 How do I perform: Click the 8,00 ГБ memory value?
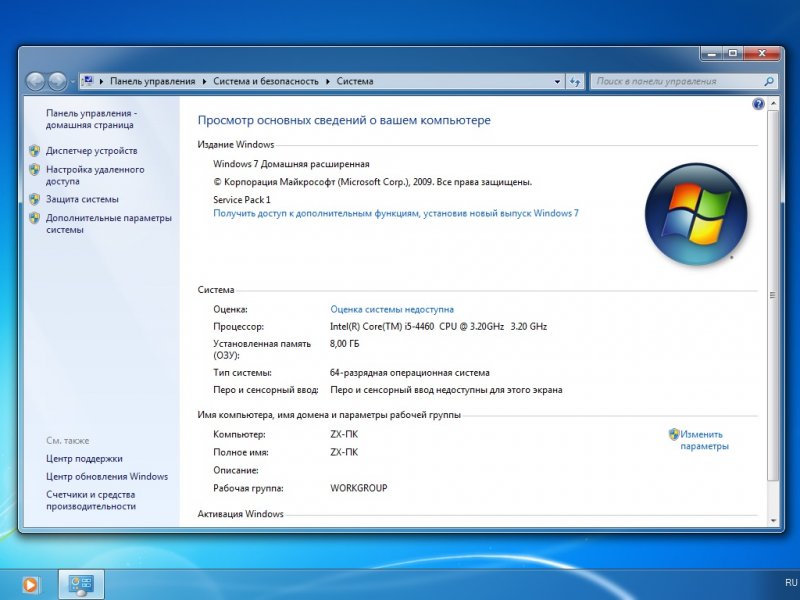click(x=344, y=344)
